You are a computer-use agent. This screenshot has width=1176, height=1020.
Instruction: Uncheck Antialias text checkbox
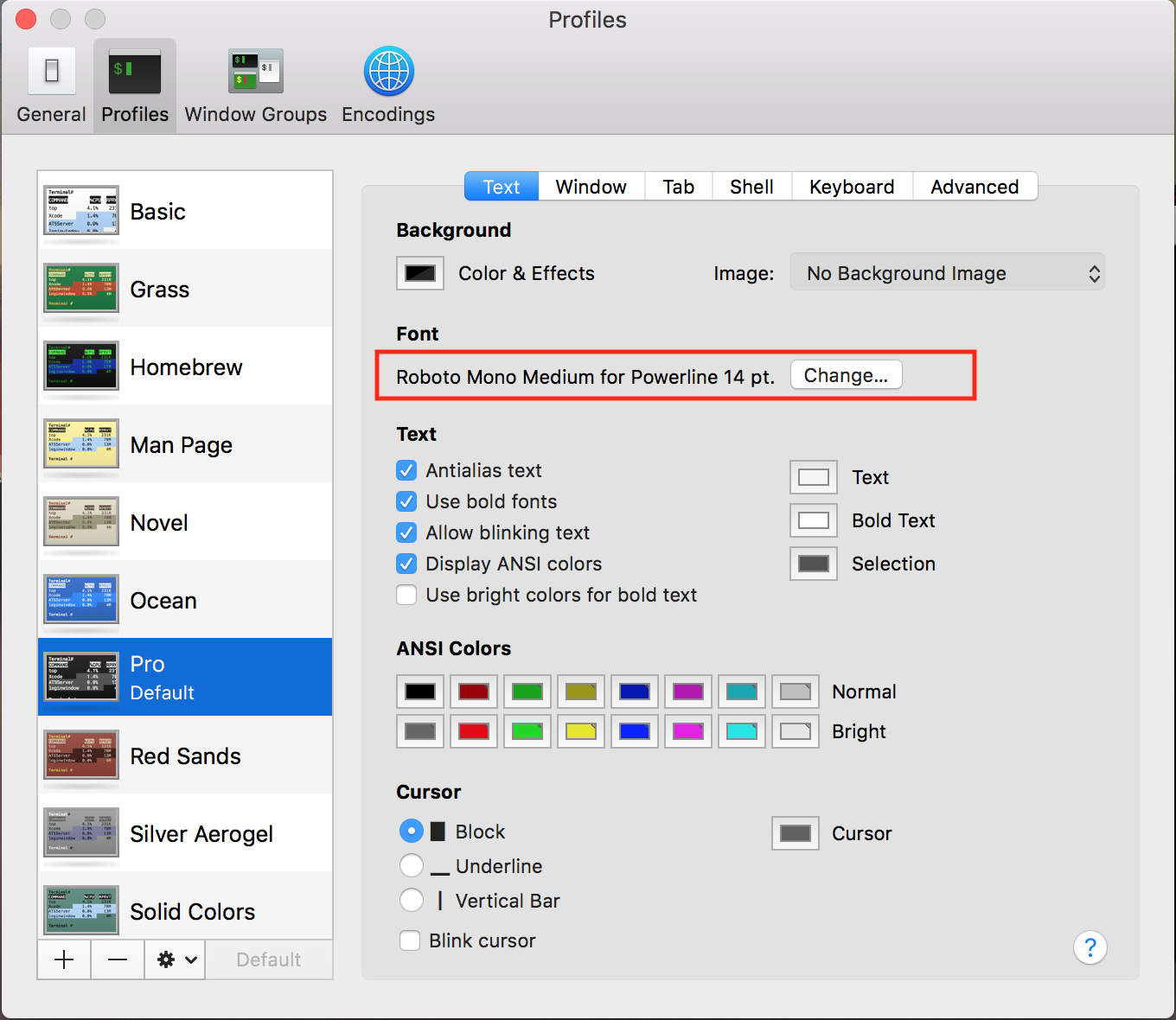(x=406, y=470)
